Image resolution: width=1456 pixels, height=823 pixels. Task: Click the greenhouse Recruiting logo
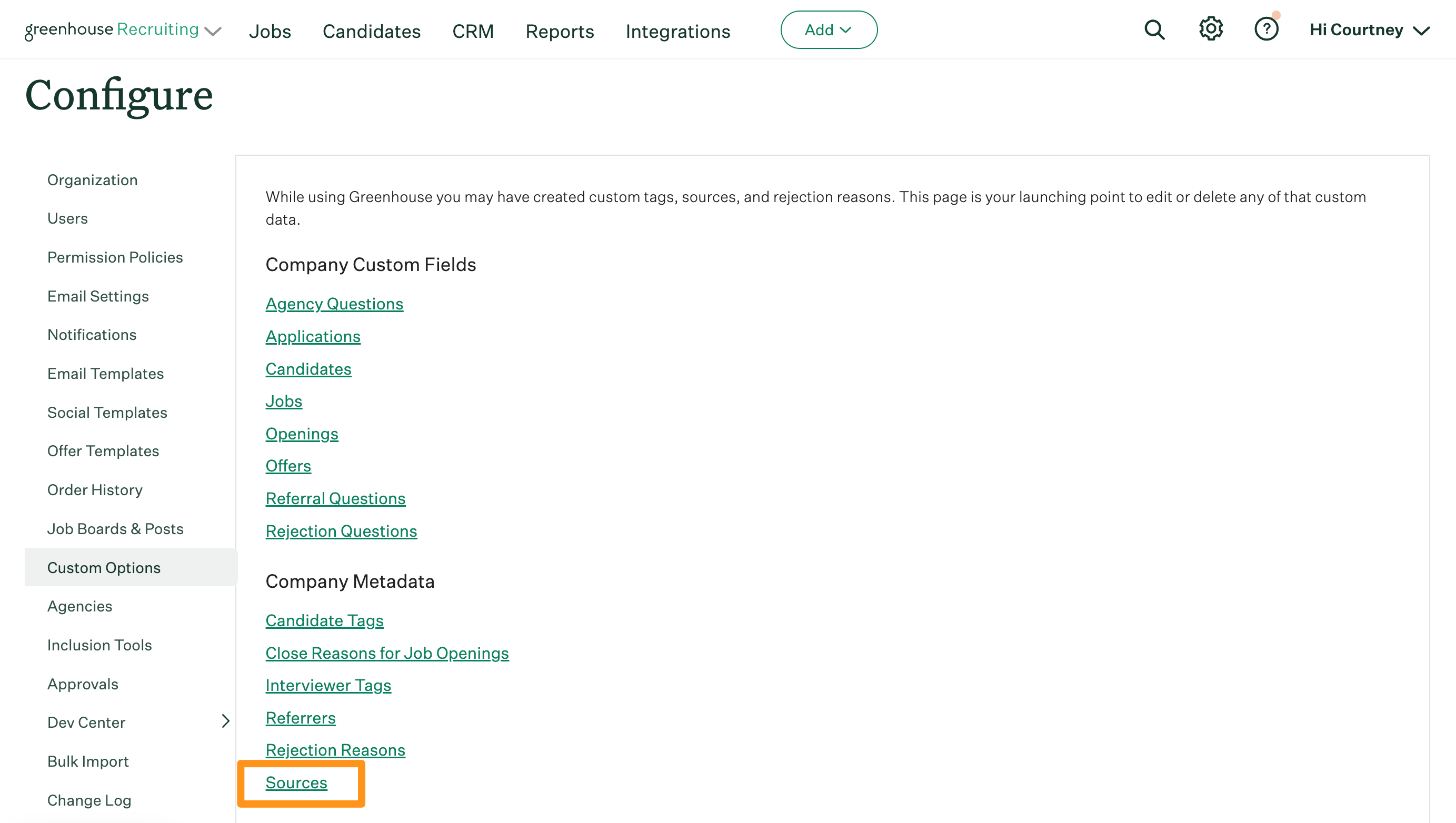point(112,30)
